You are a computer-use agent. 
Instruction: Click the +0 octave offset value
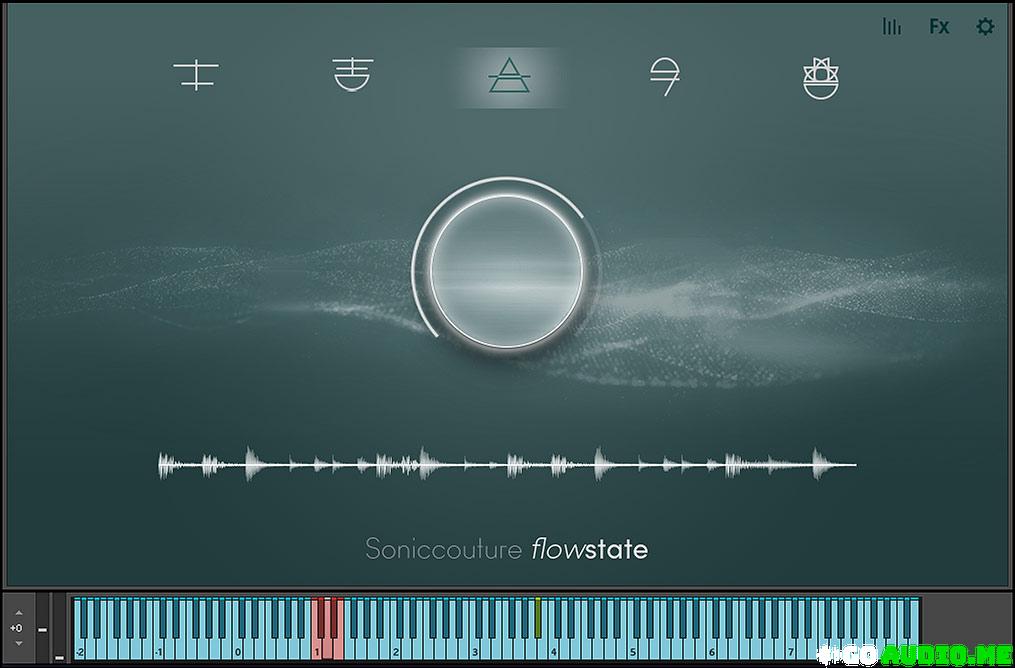coord(17,628)
